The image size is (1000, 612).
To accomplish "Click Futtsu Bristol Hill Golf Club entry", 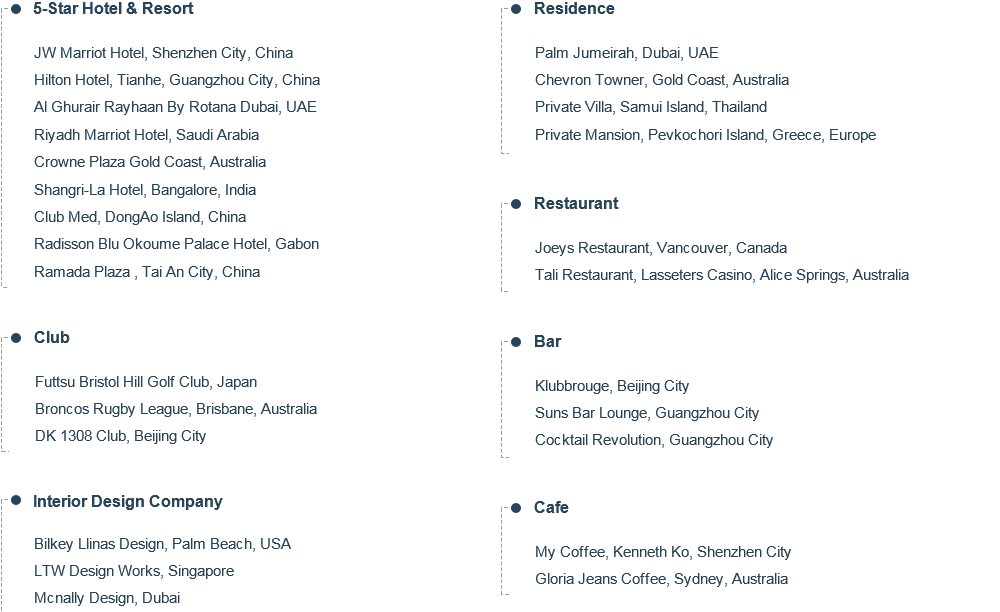I will [x=146, y=382].
